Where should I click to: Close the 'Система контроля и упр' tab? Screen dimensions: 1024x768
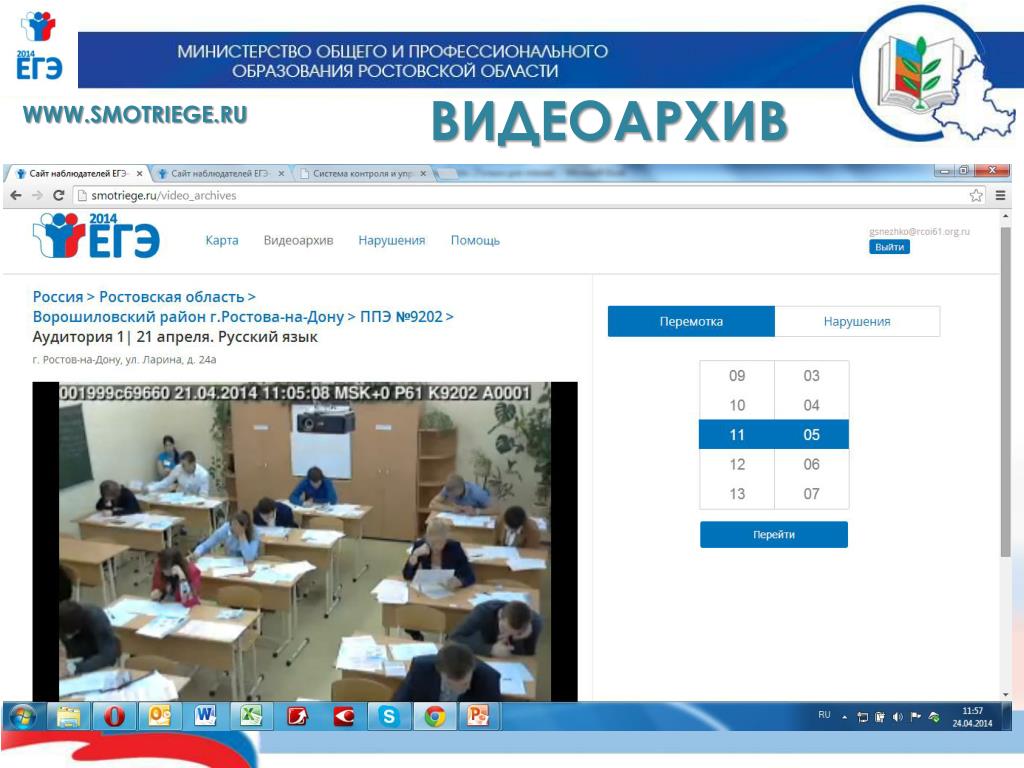pos(423,174)
